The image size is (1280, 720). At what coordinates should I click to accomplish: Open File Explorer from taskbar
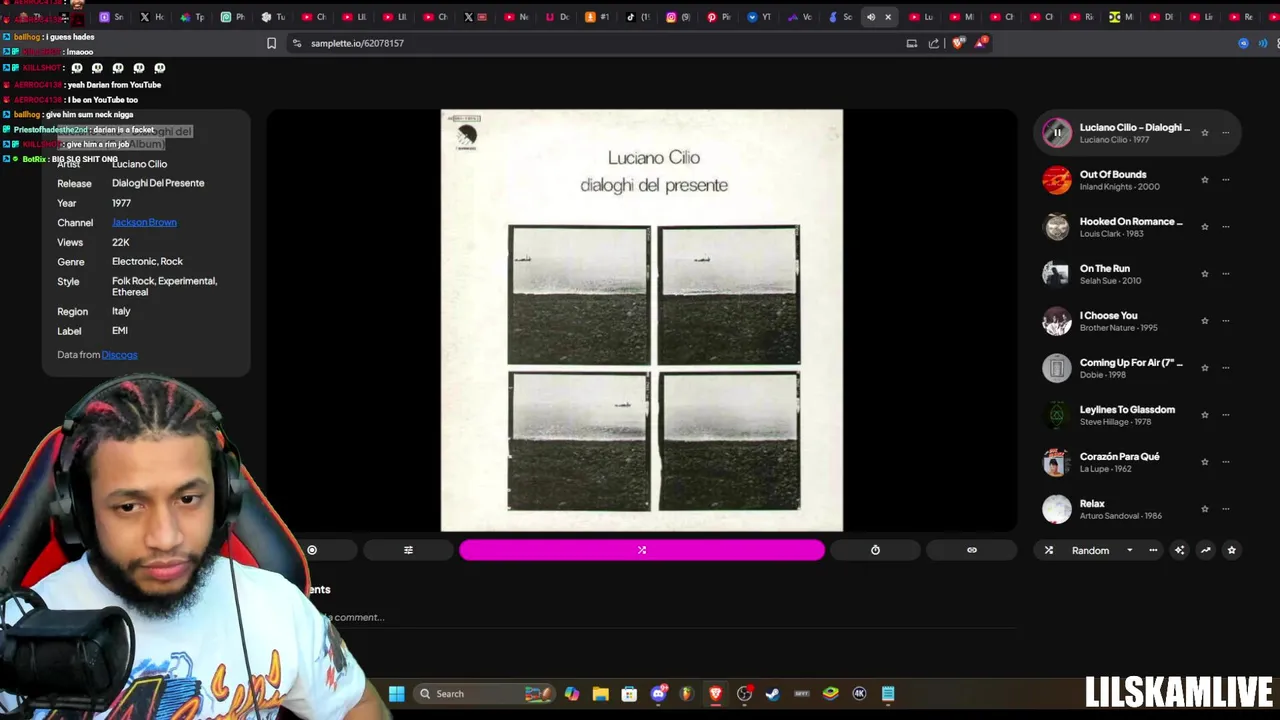[x=600, y=694]
